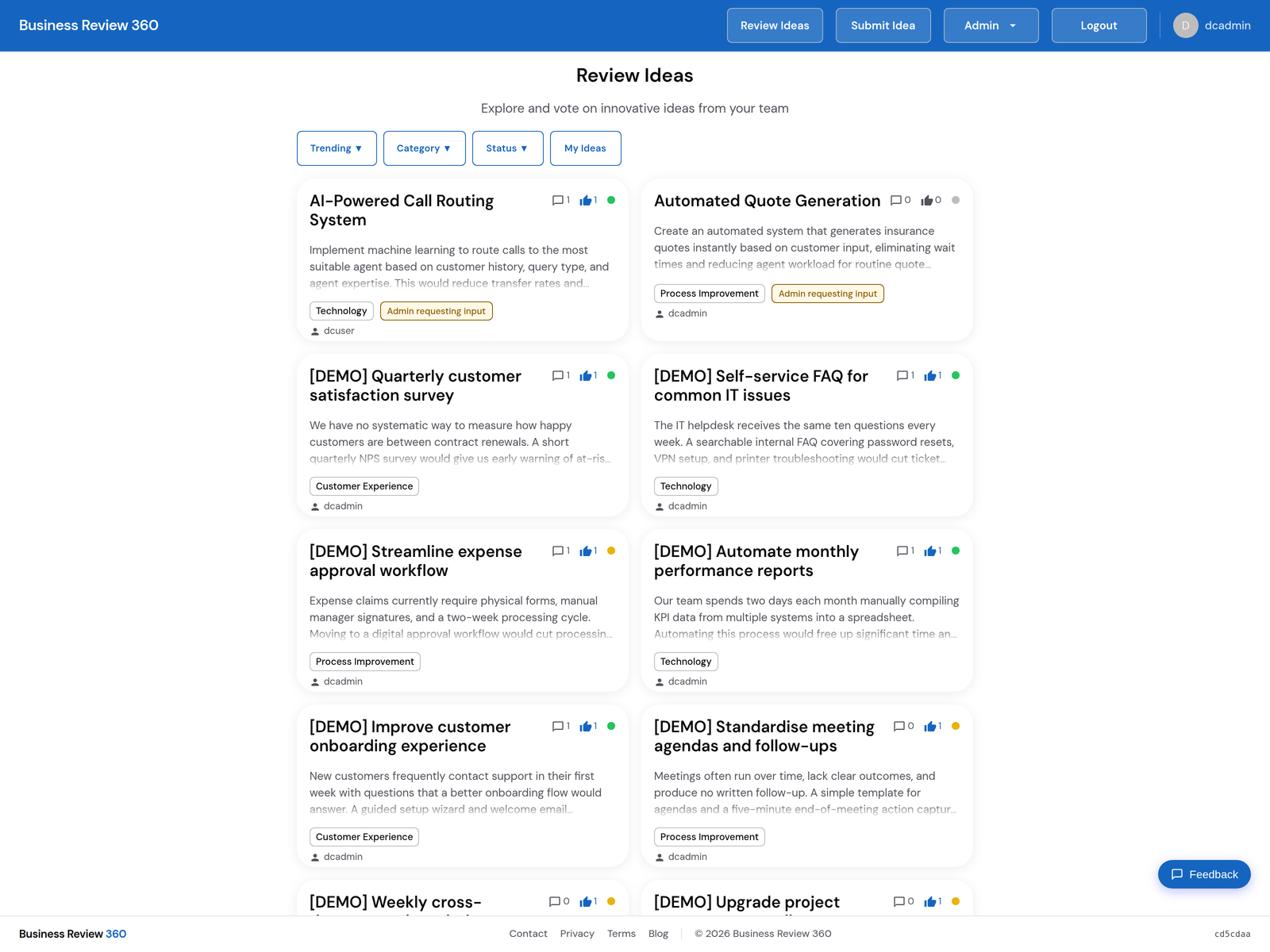
Task: Click Process Improvement tag on Standardise meeting agendas
Action: (710, 837)
